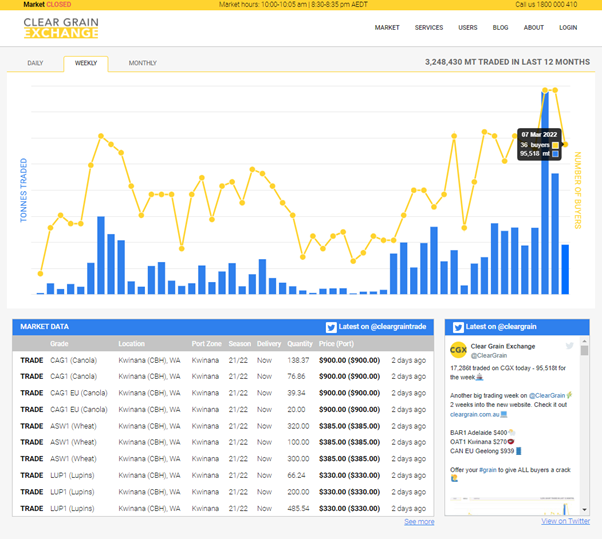Click the grey Twitter bird in tweet card
This screenshot has height=539, width=602.
point(569,346)
